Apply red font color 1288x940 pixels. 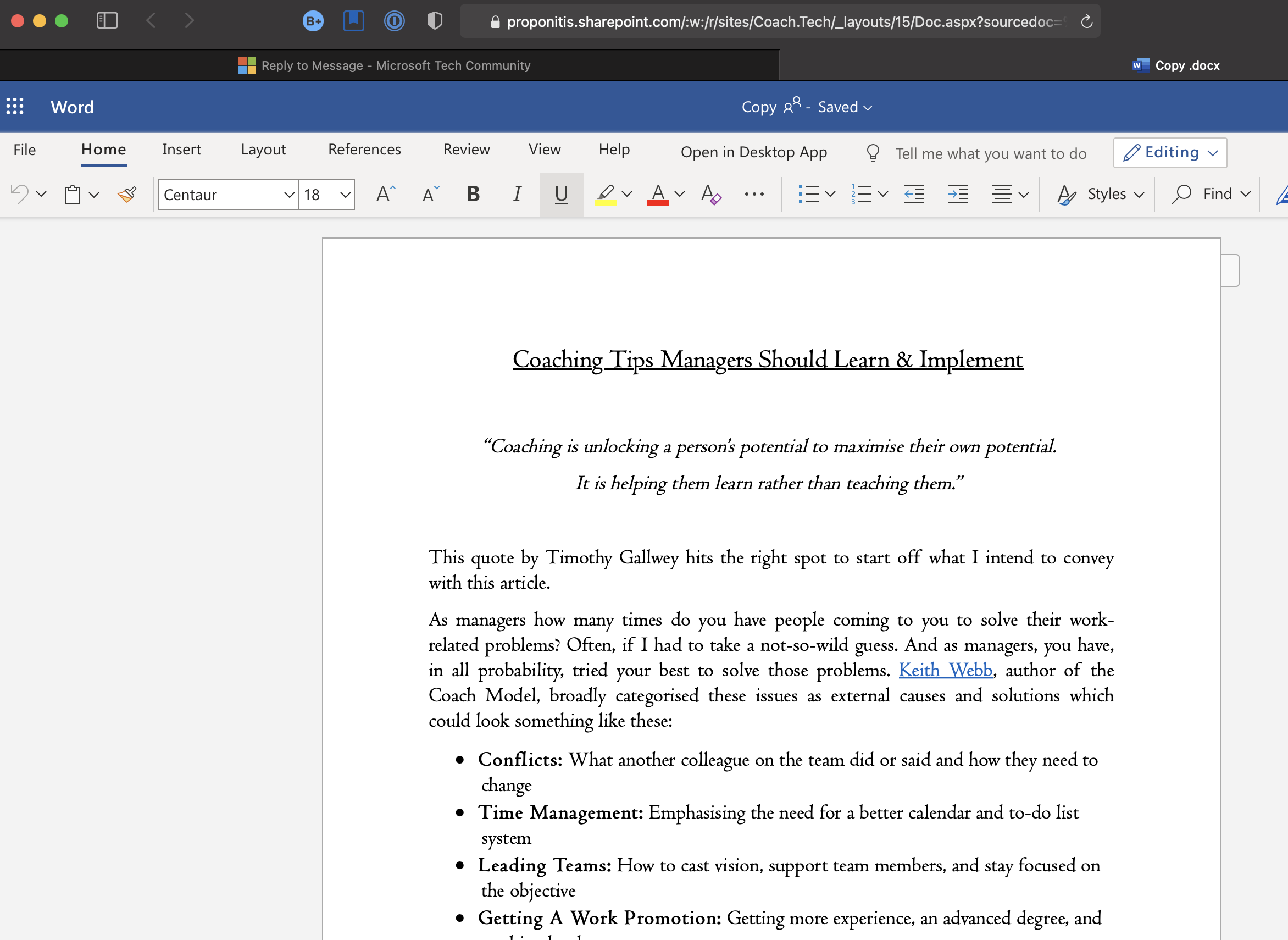click(658, 194)
